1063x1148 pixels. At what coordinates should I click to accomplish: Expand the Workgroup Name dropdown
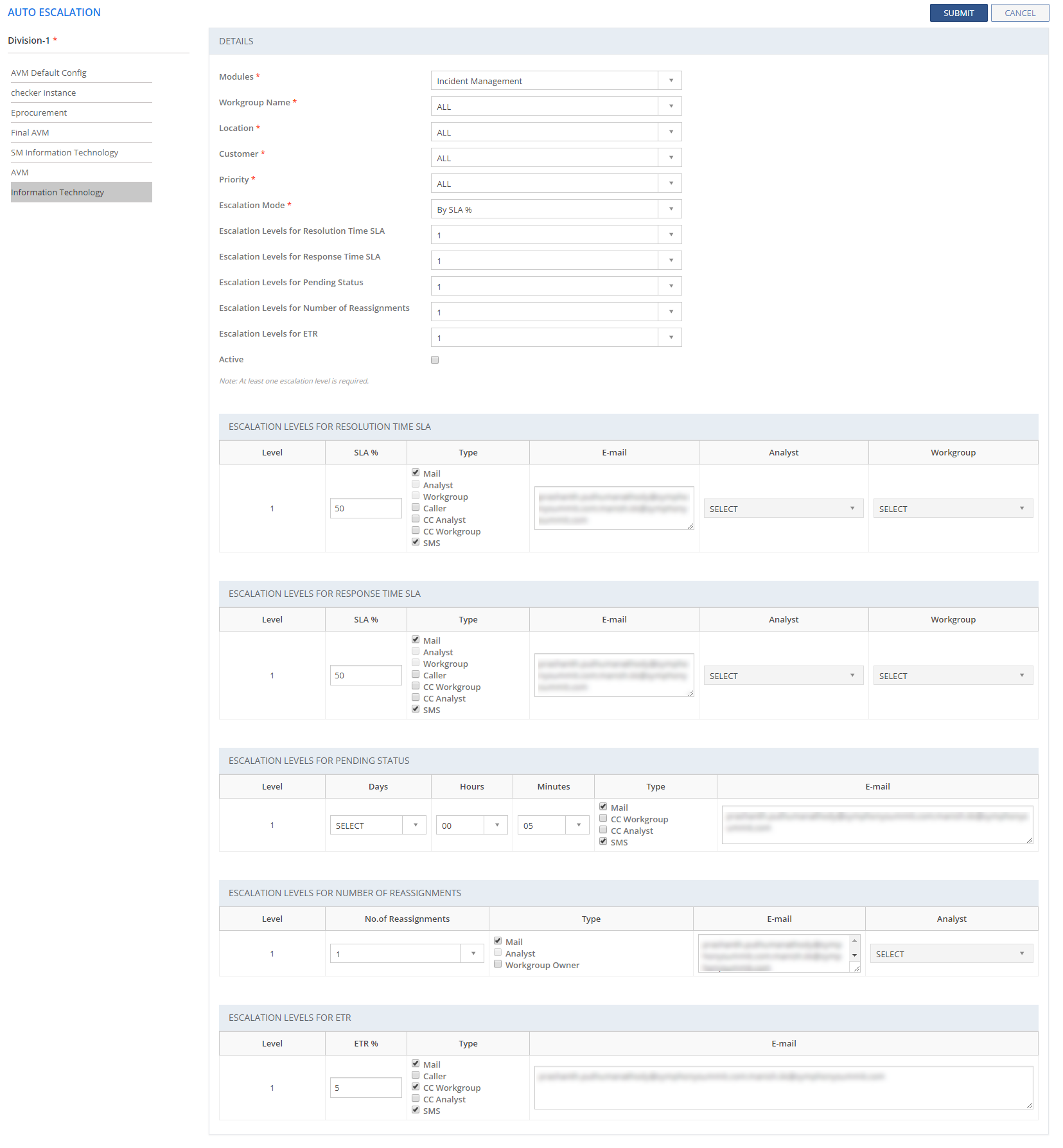(x=671, y=105)
